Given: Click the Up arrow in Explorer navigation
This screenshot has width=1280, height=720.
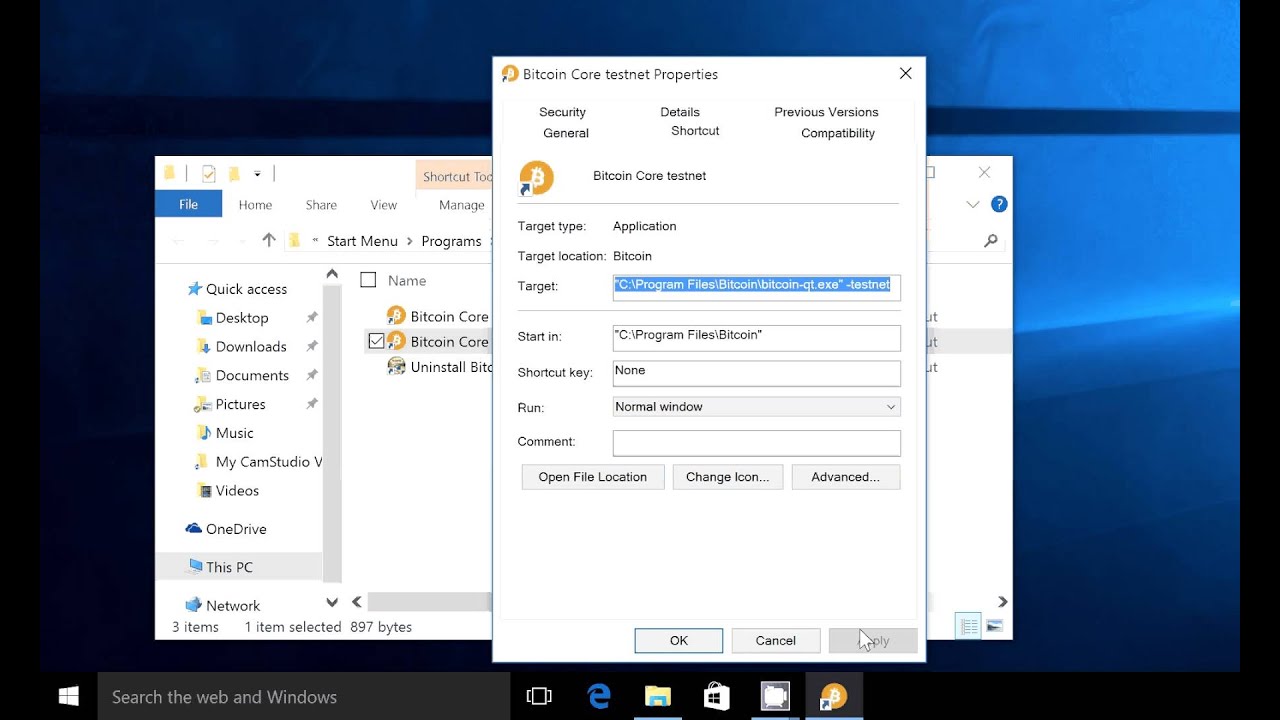Looking at the screenshot, I should [268, 240].
